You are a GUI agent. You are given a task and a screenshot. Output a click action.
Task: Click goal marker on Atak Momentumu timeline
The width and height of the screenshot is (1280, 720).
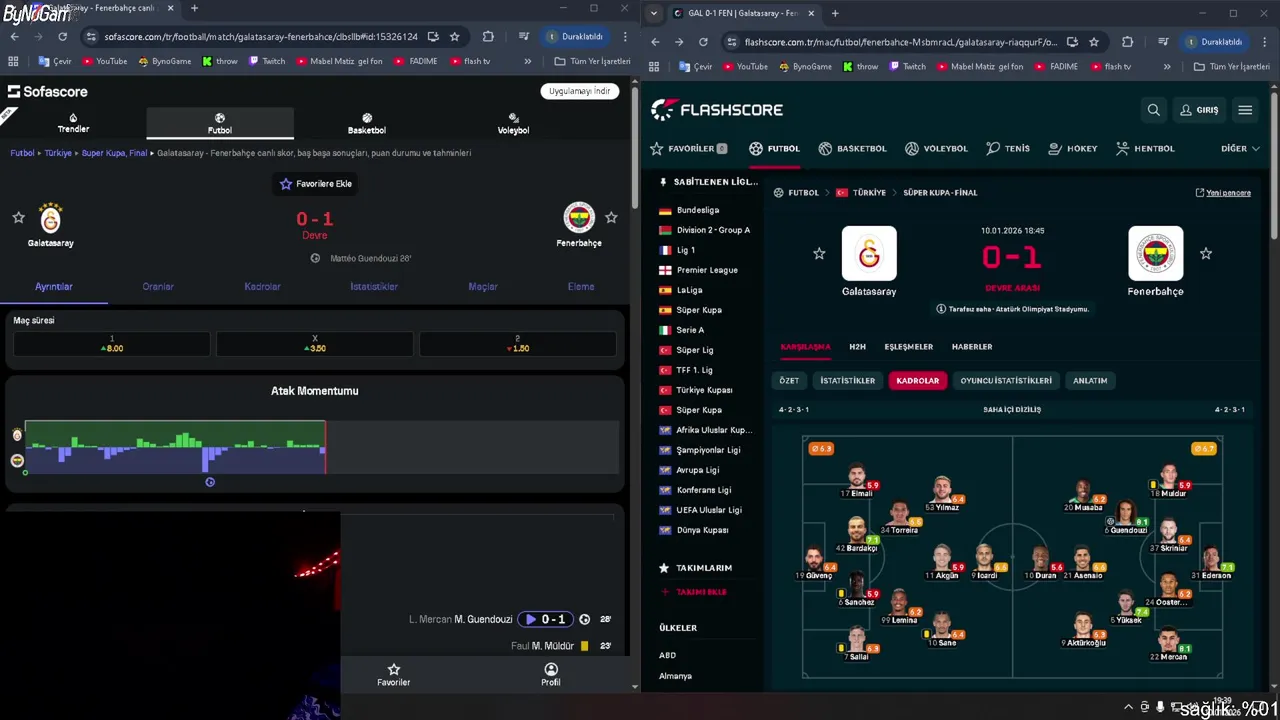(210, 482)
